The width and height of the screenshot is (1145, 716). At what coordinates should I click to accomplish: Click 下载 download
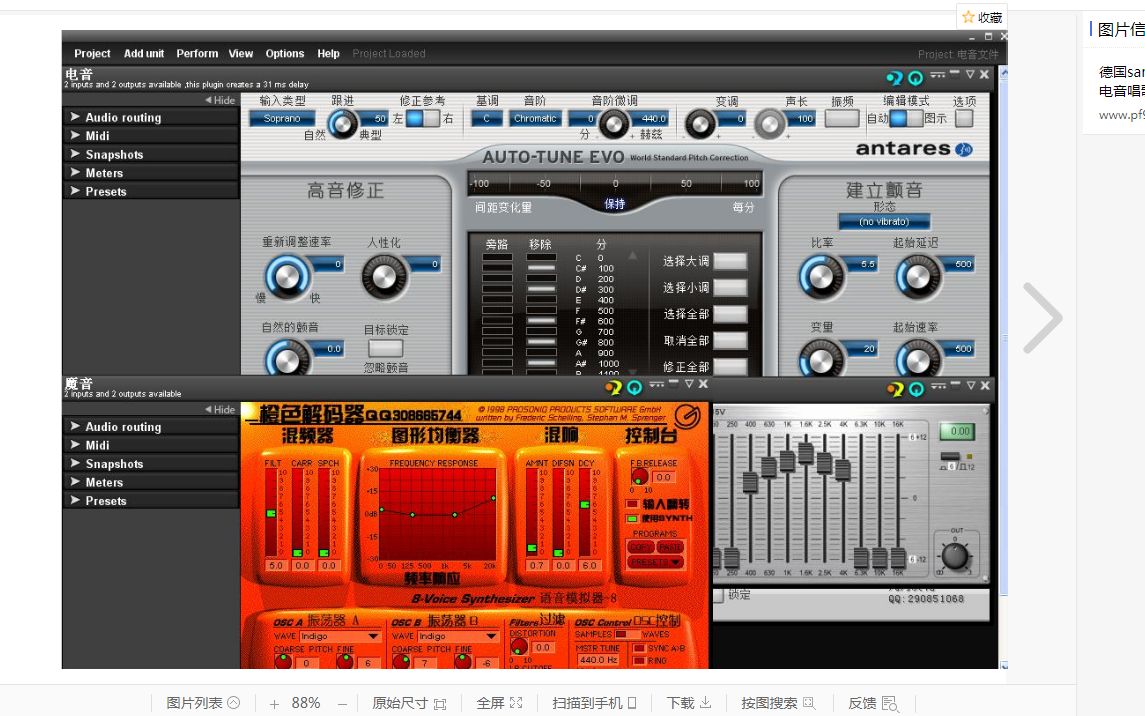(689, 703)
